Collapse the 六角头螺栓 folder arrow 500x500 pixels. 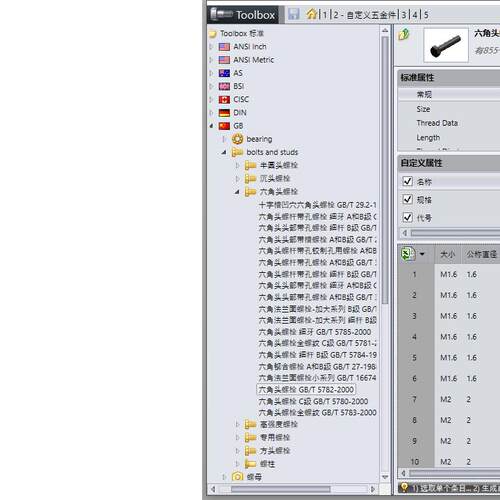click(x=237, y=192)
